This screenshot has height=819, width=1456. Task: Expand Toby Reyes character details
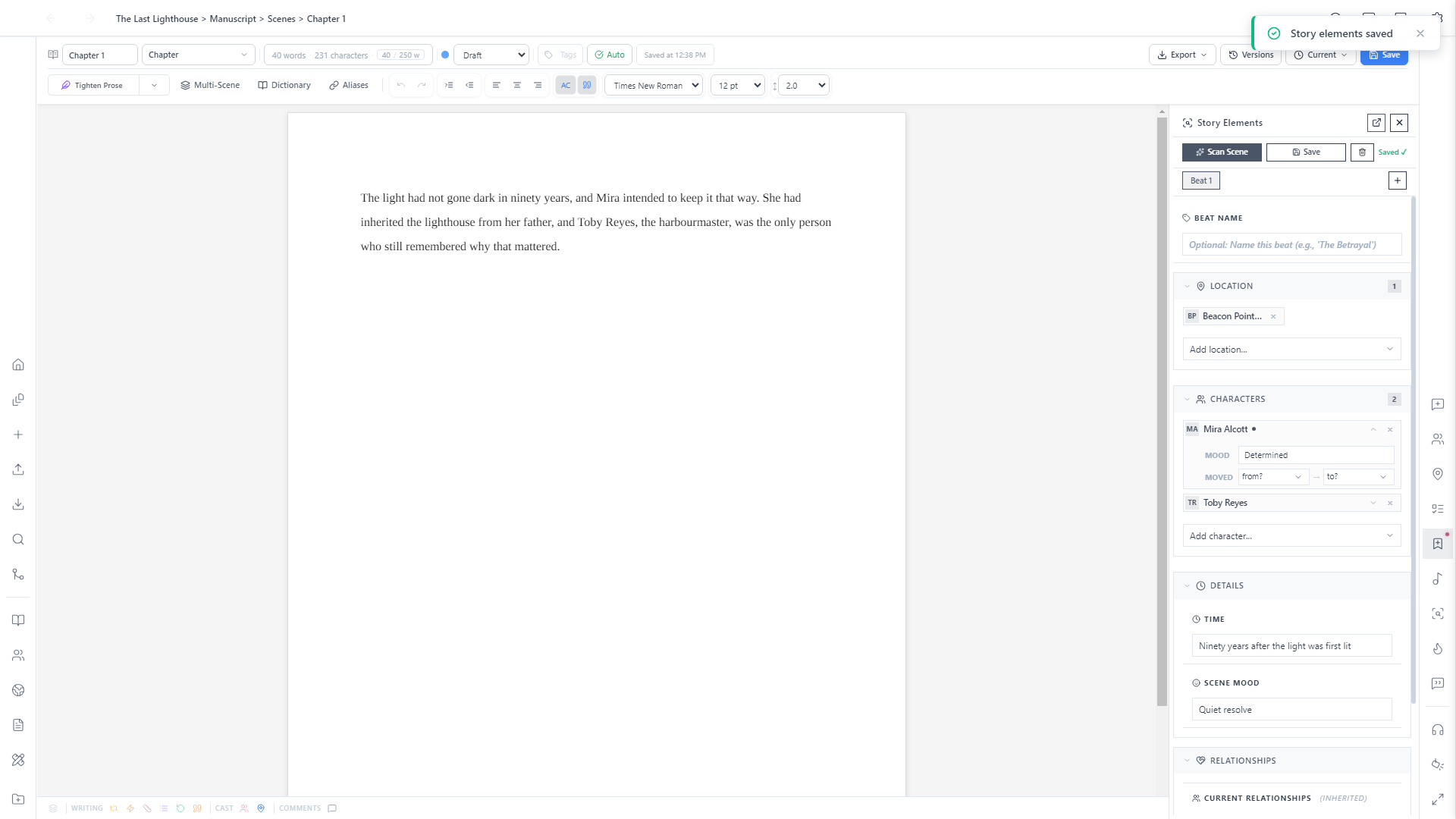pos(1373,503)
